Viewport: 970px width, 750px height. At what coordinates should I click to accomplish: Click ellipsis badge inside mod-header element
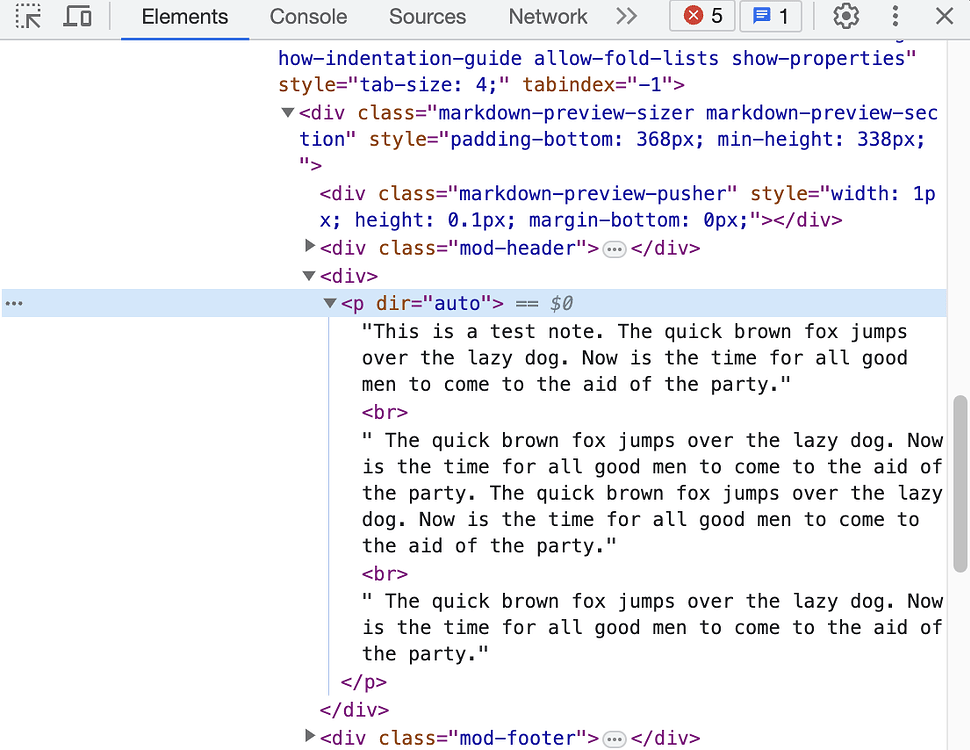tap(614, 249)
